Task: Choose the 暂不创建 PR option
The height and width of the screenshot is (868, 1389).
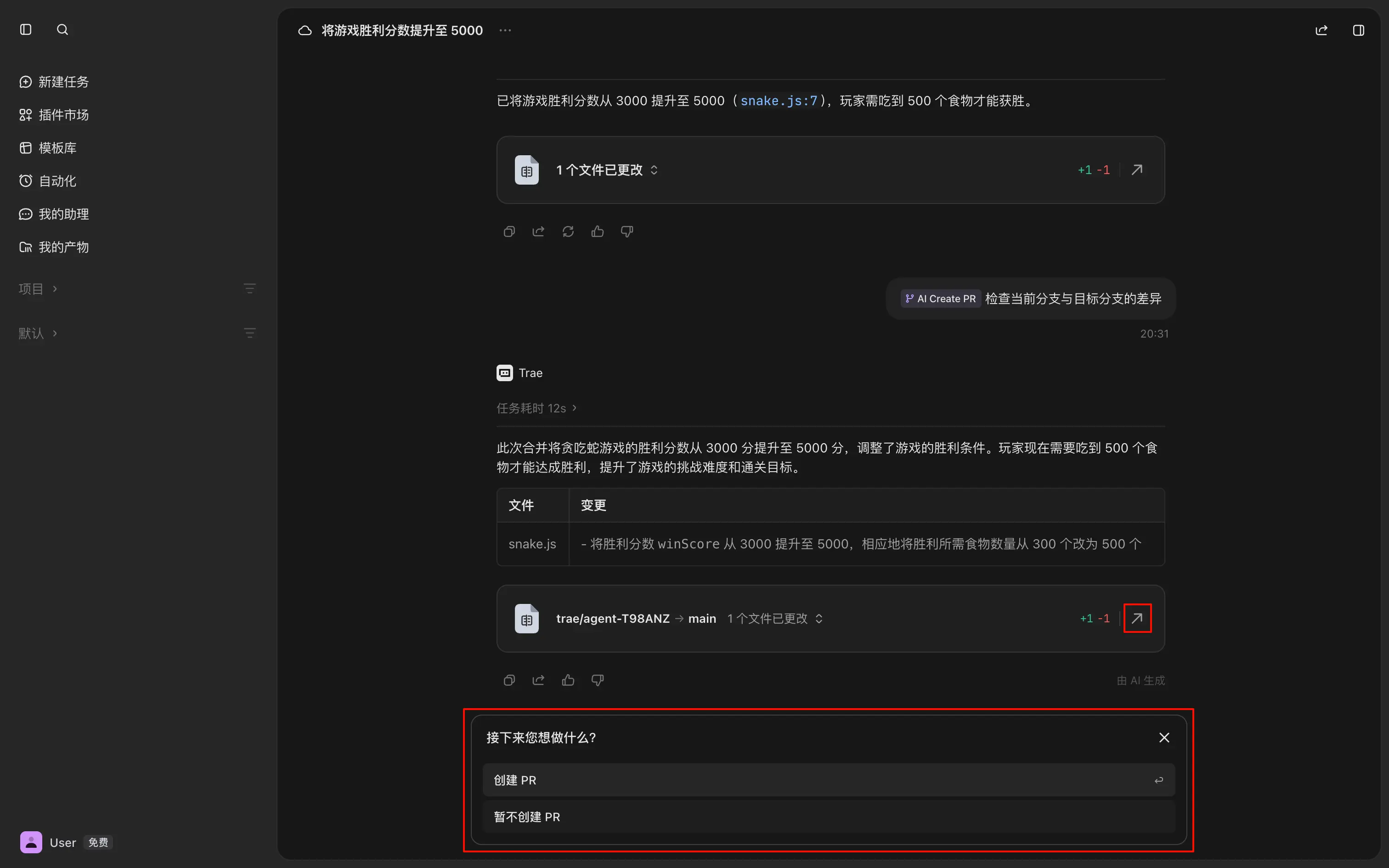Action: click(x=829, y=817)
